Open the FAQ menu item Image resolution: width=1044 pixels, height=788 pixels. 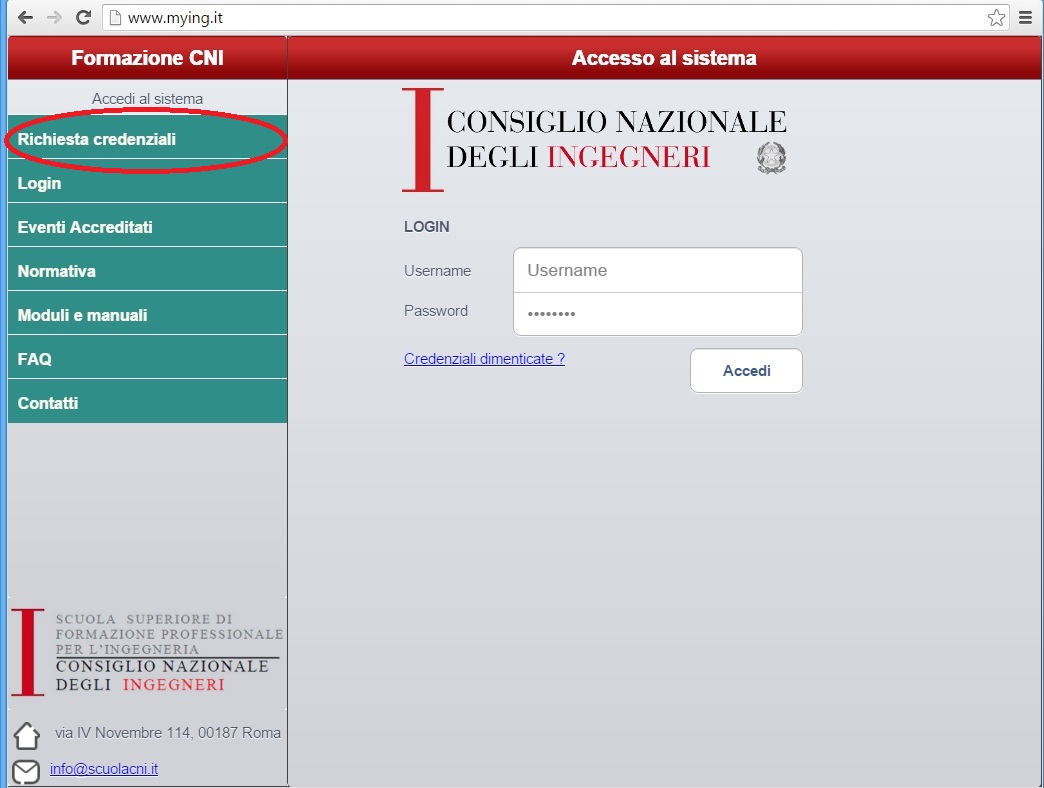(x=147, y=359)
